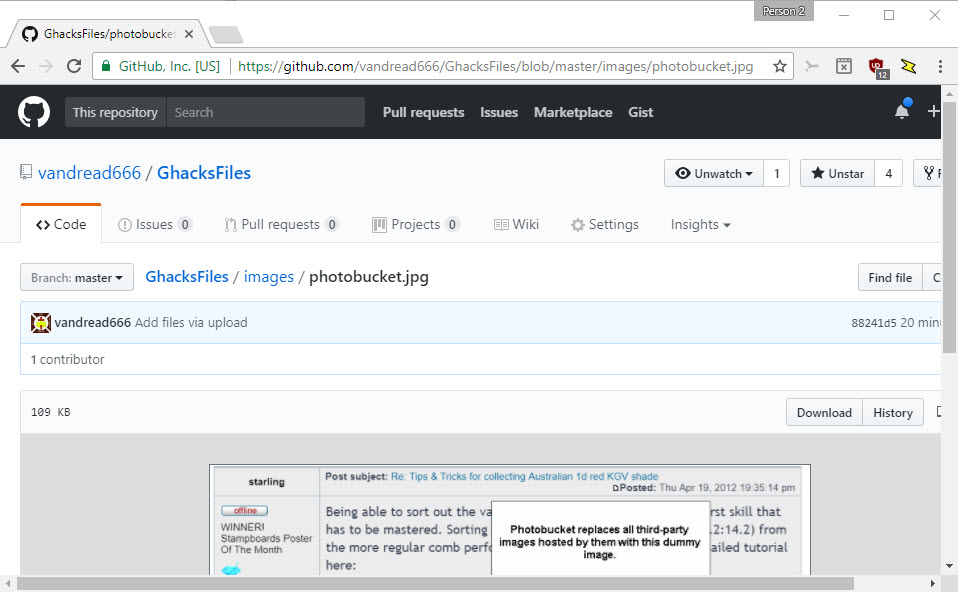Open Gist in header navigation
This screenshot has height=592, width=958.
[640, 112]
